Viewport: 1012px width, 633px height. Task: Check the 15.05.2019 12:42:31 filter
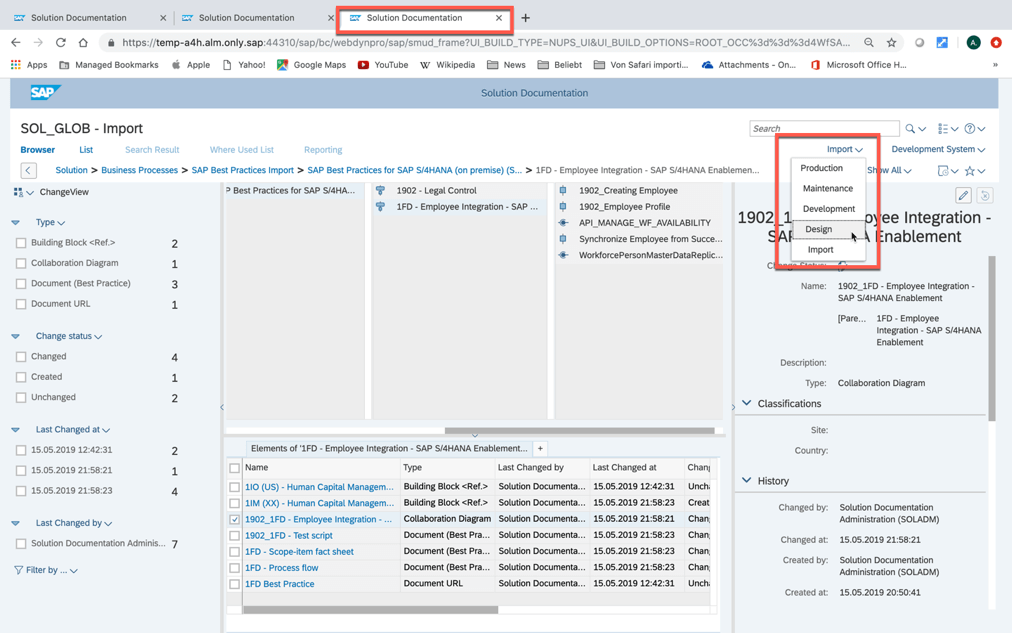pos(21,450)
